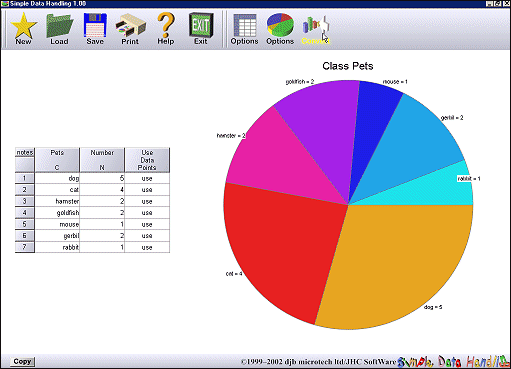This screenshot has width=511, height=369.
Task: Click number cell for mouse
Action: (x=102, y=224)
